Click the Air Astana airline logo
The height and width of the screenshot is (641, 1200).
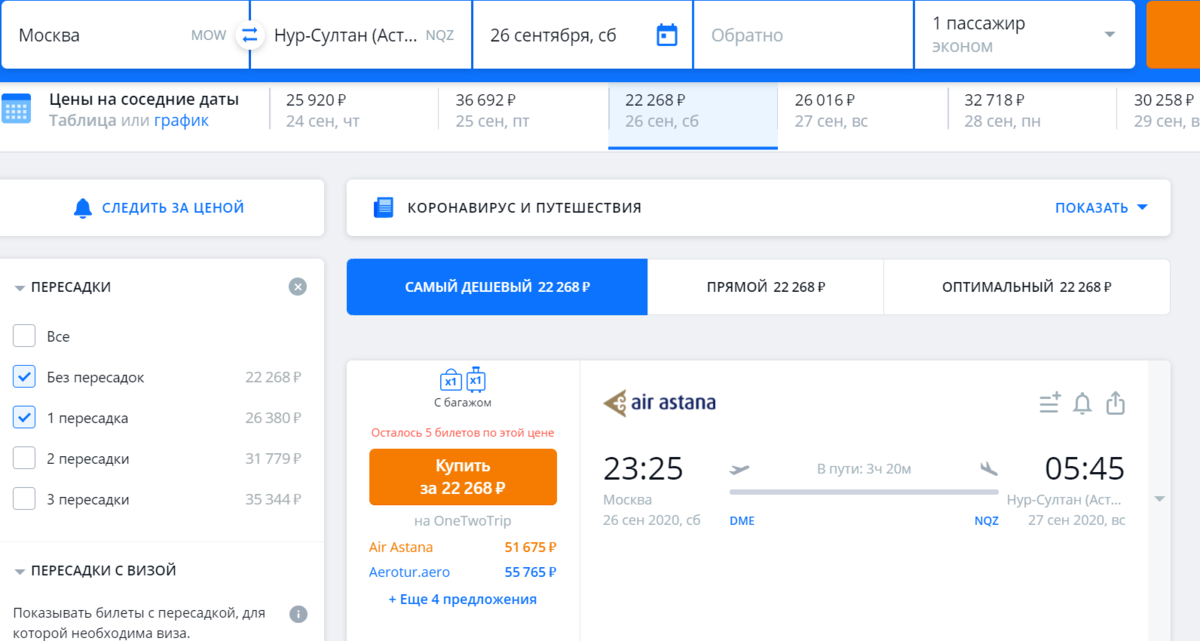659,404
